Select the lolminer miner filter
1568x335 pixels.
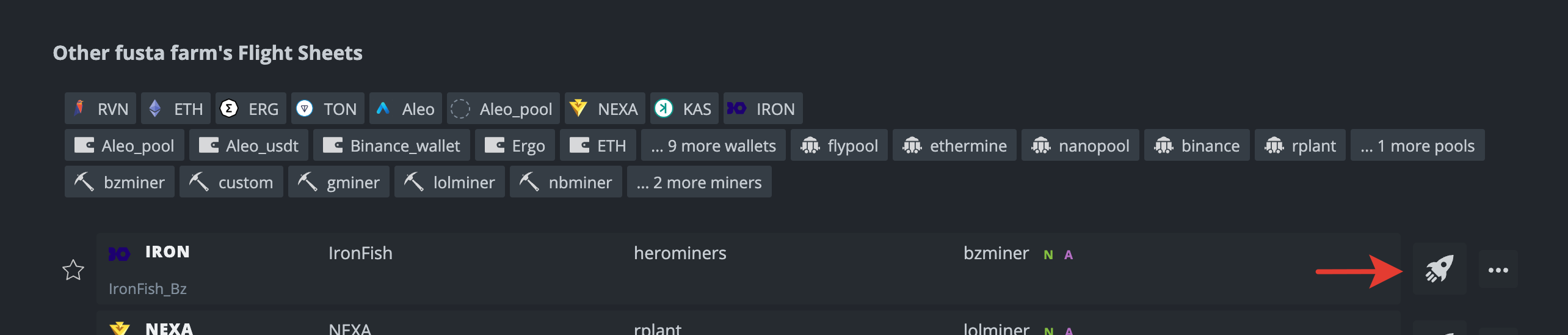(x=449, y=182)
